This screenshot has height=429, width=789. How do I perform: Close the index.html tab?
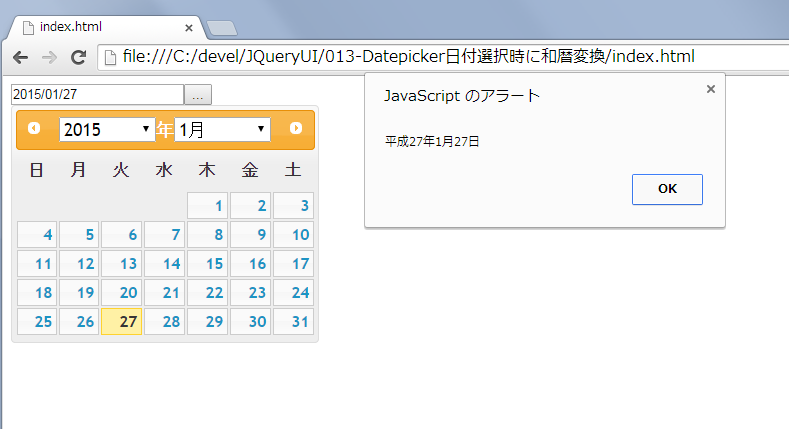point(189,28)
